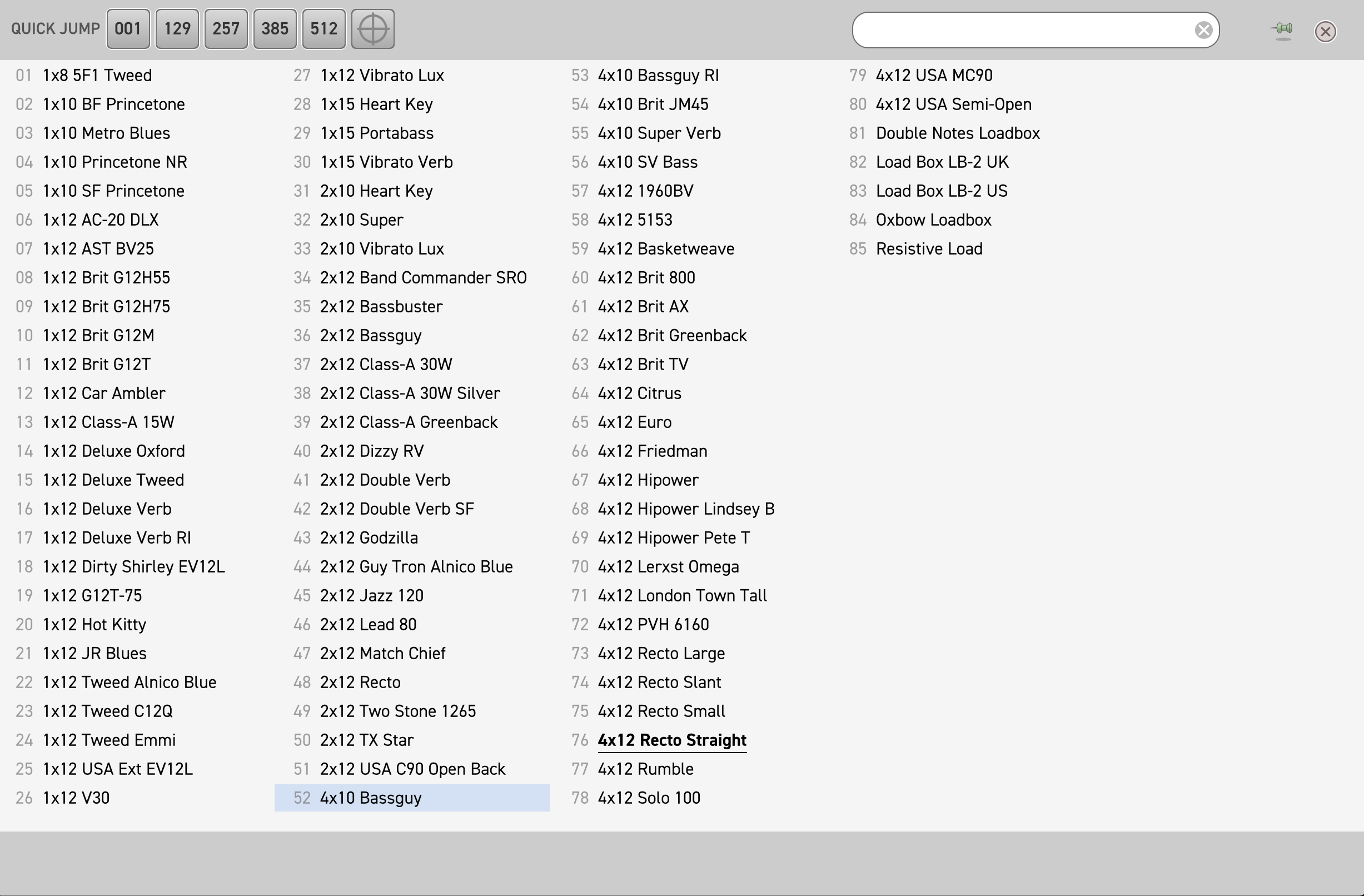Select 2x12 Godzilla

369,537
